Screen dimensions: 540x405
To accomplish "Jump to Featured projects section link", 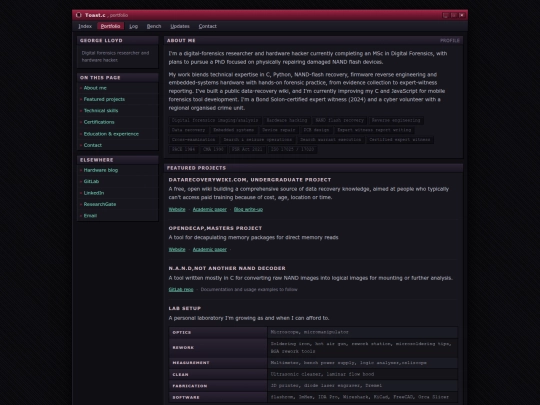I will (104, 99).
